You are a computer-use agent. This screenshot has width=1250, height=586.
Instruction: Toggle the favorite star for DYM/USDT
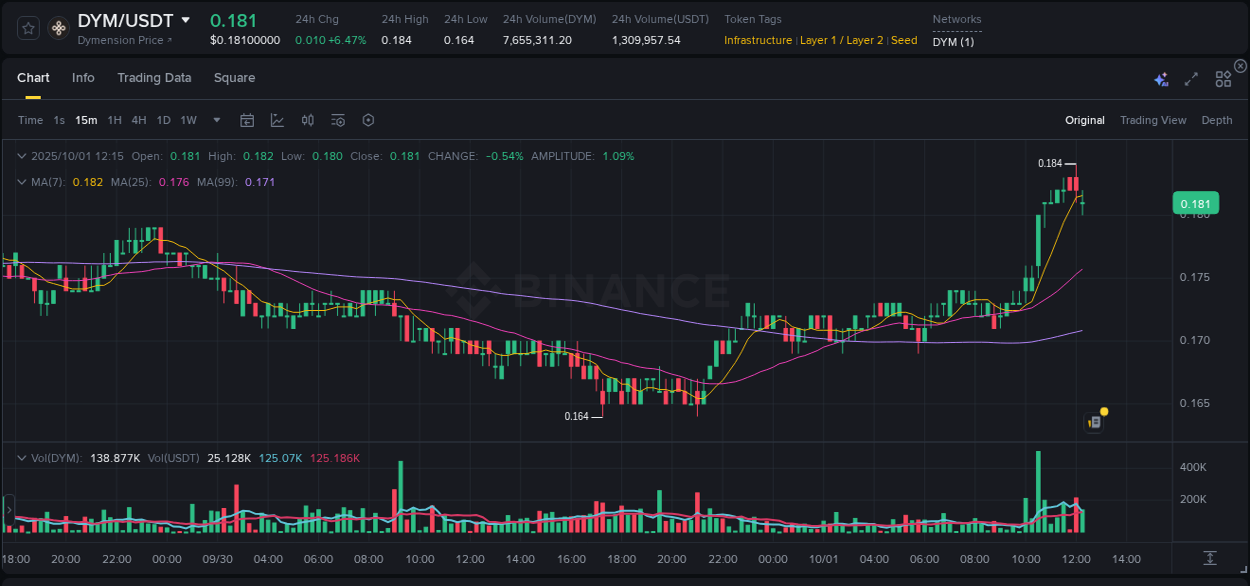[27, 28]
